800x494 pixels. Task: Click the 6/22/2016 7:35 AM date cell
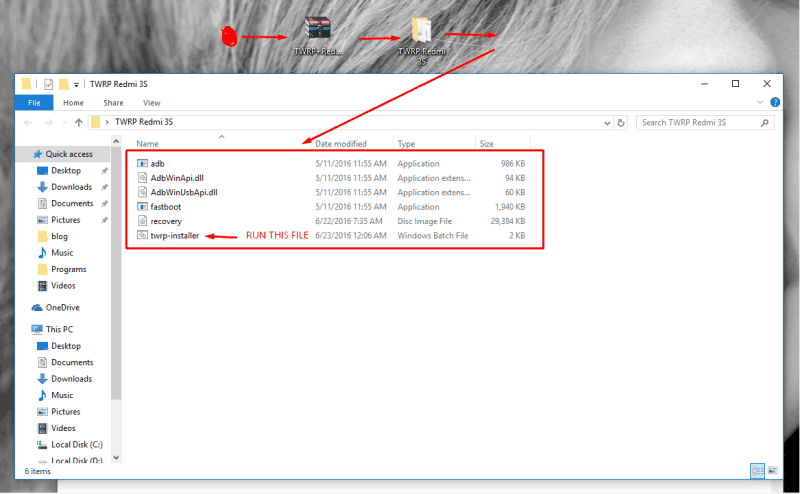coord(348,221)
